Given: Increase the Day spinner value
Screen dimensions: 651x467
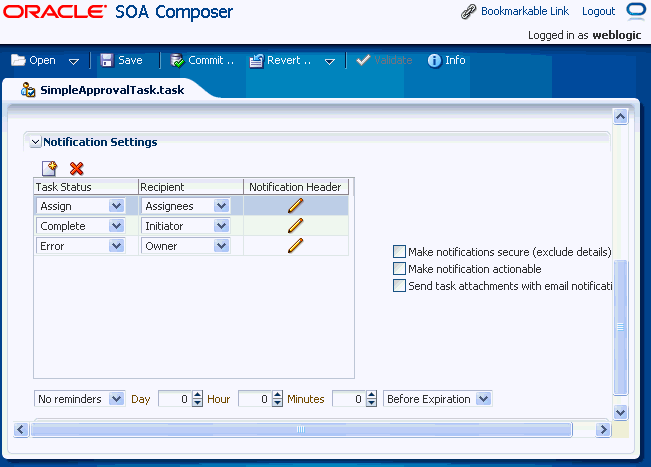Looking at the screenshot, I should pos(198,395).
